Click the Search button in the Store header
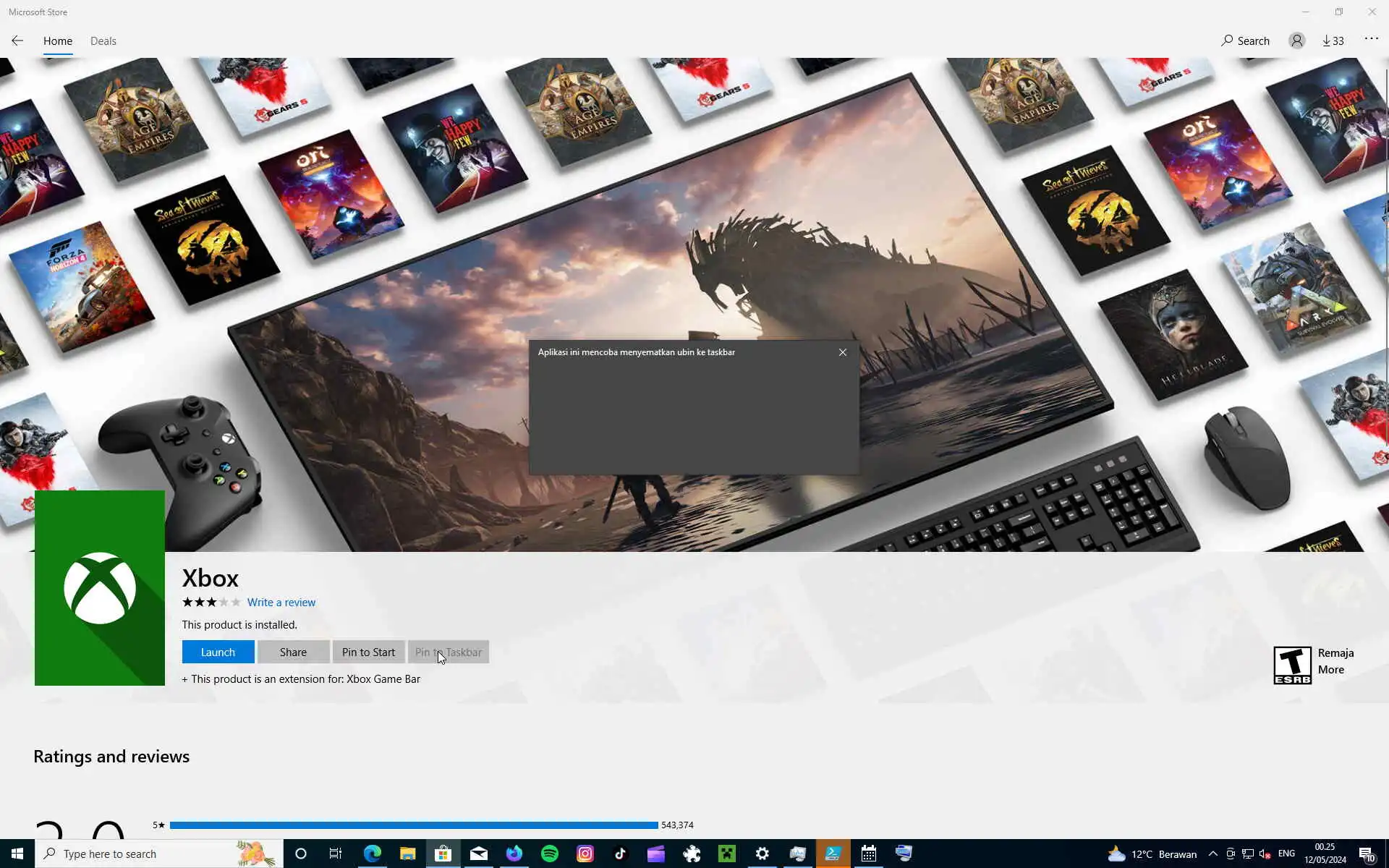The image size is (1389, 868). [1245, 41]
